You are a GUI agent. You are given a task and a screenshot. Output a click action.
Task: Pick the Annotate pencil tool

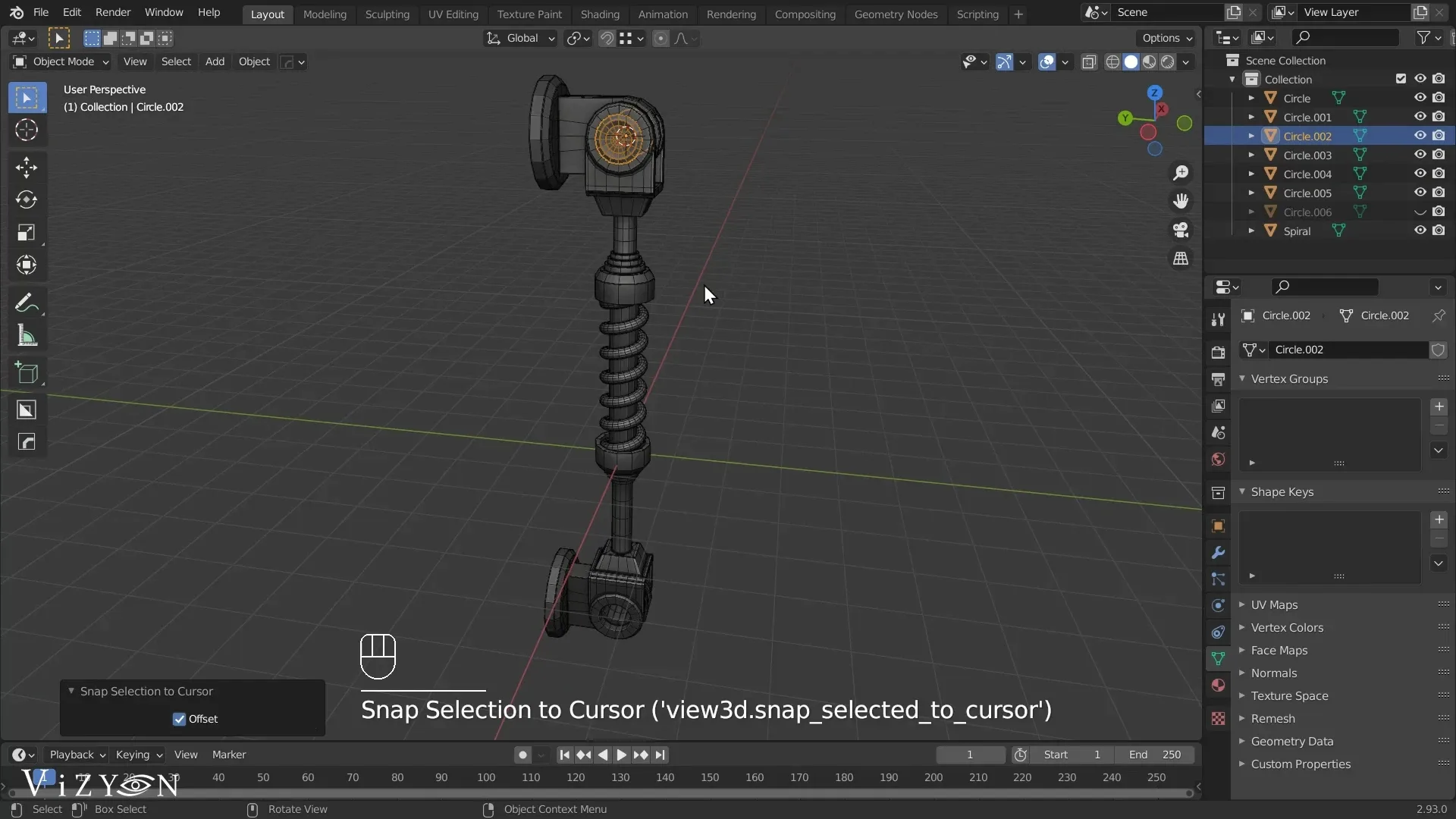pyautogui.click(x=27, y=303)
